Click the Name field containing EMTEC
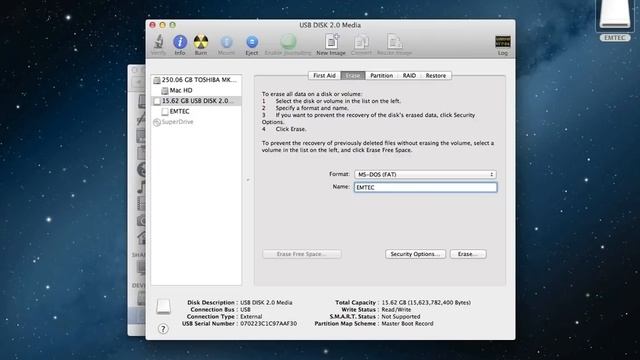The width and height of the screenshot is (640, 360). pyautogui.click(x=425, y=187)
